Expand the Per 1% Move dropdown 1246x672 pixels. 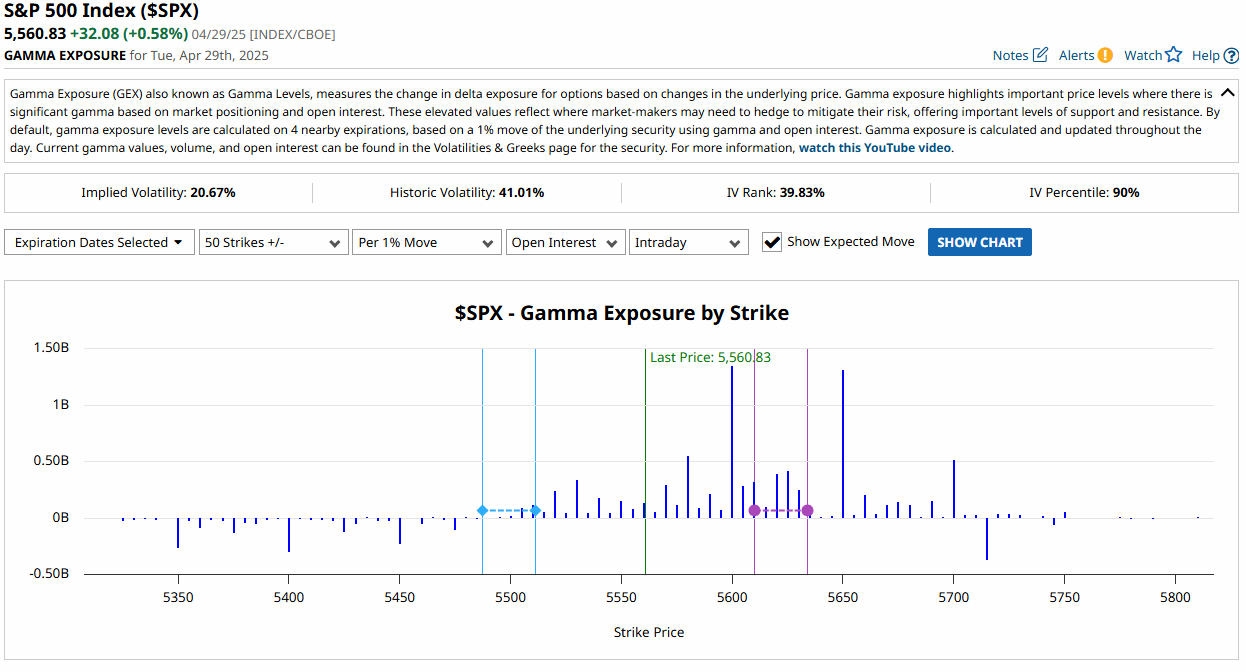tap(427, 242)
